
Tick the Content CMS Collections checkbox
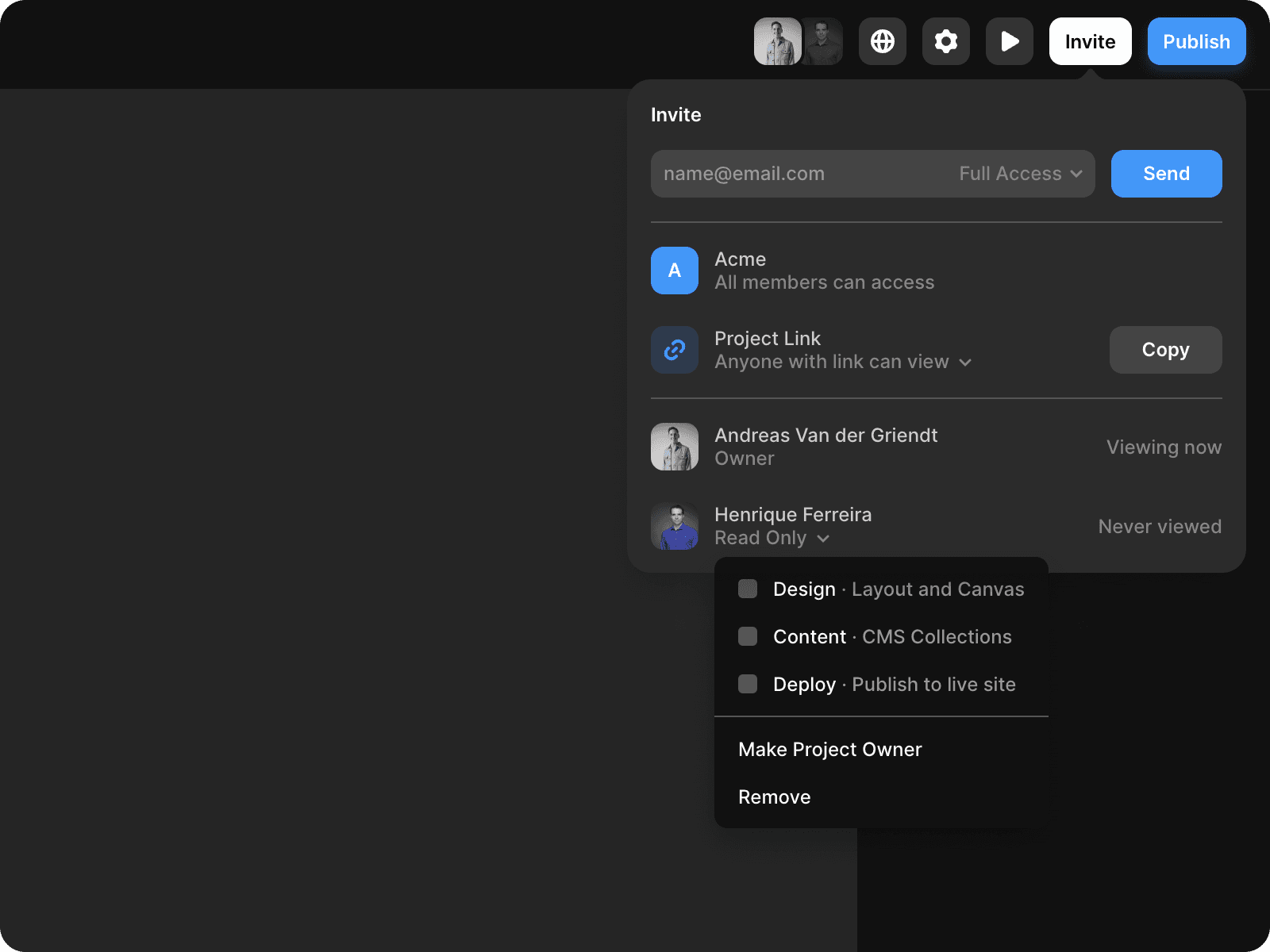[x=748, y=636]
